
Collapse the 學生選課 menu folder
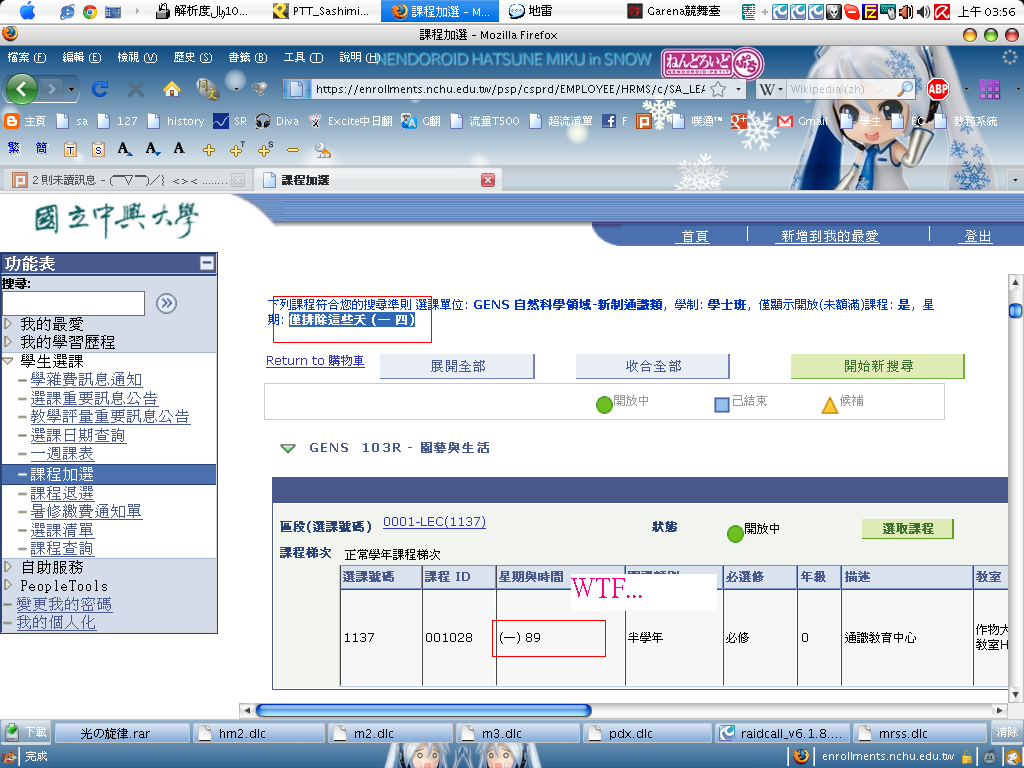(9, 361)
